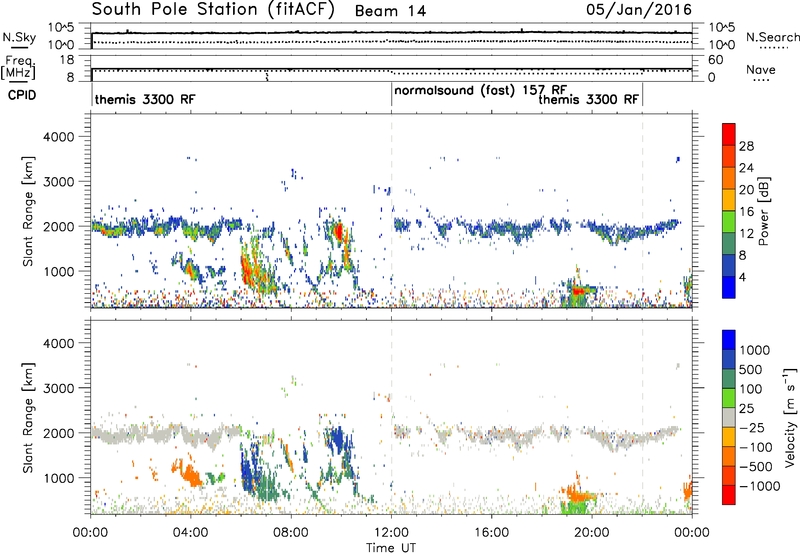This screenshot has width=800, height=554.
Task: Click the red power echo near 19:30 UT
Action: (579, 291)
